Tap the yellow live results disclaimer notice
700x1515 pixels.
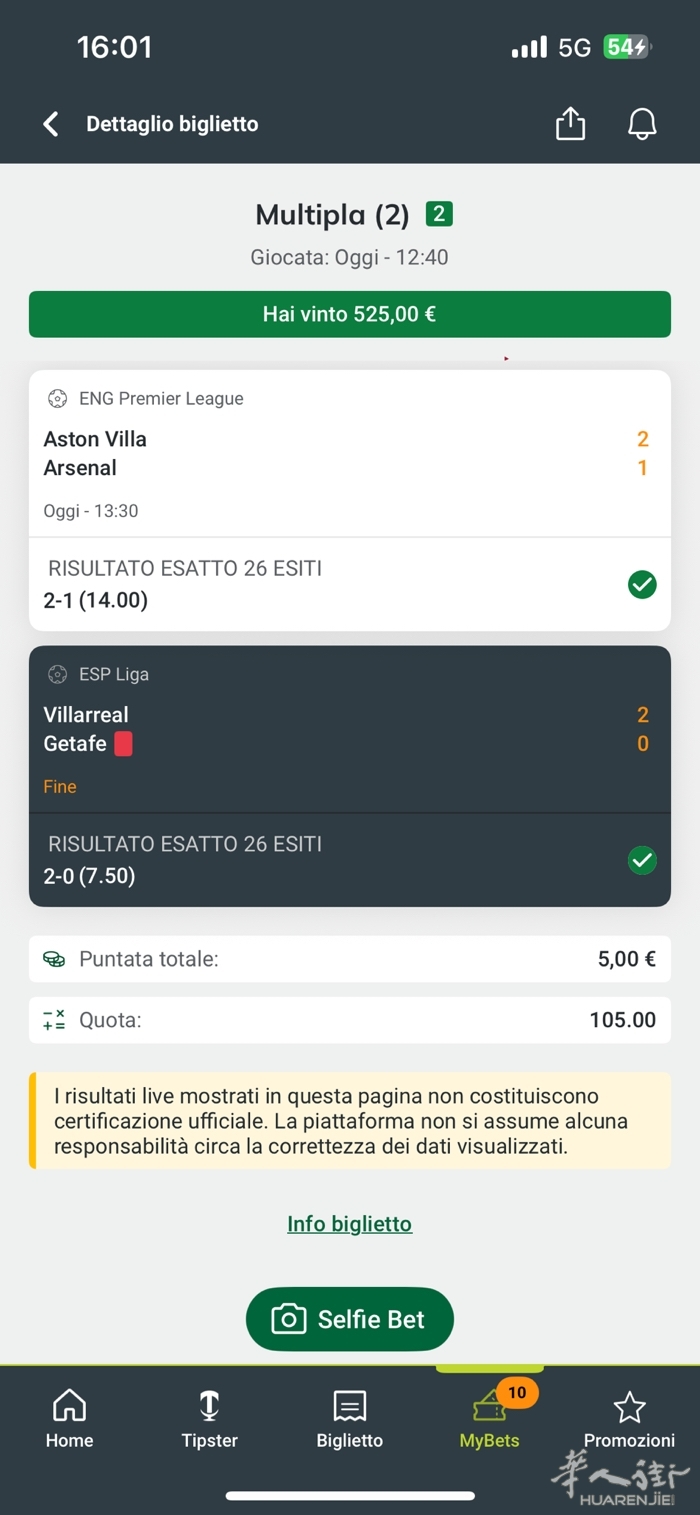[x=349, y=1121]
